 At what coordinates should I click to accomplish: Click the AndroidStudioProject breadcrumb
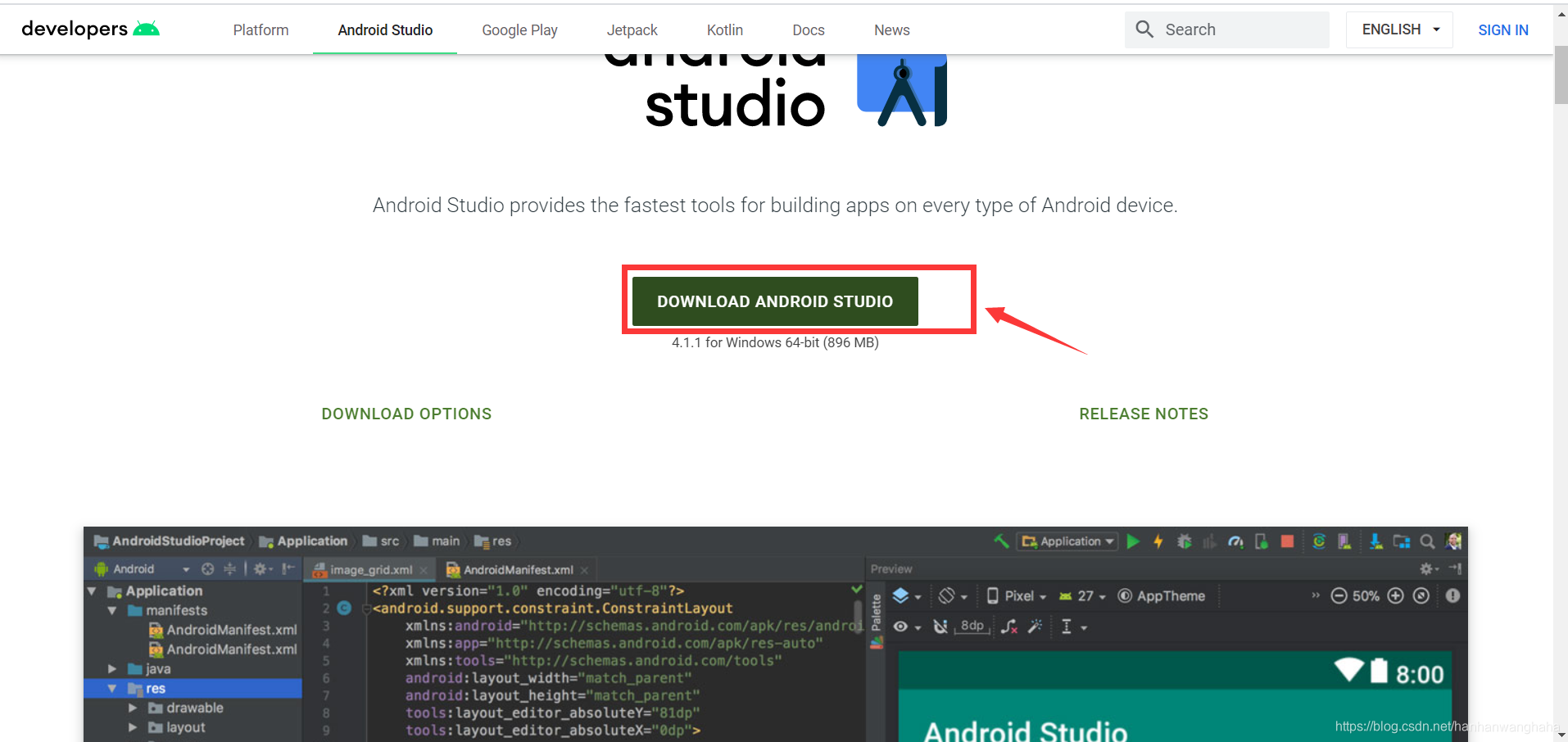tap(170, 541)
